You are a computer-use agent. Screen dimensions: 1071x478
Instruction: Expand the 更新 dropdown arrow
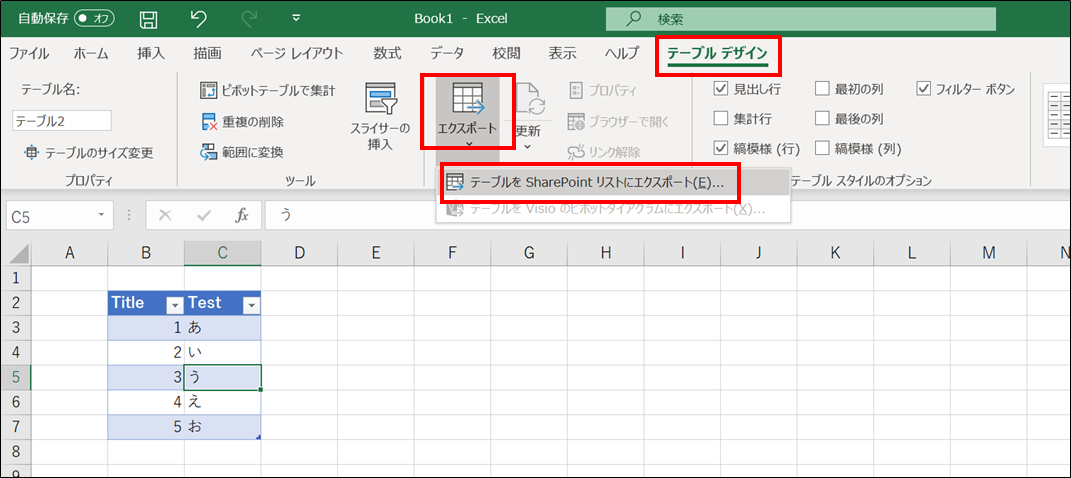coord(527,145)
